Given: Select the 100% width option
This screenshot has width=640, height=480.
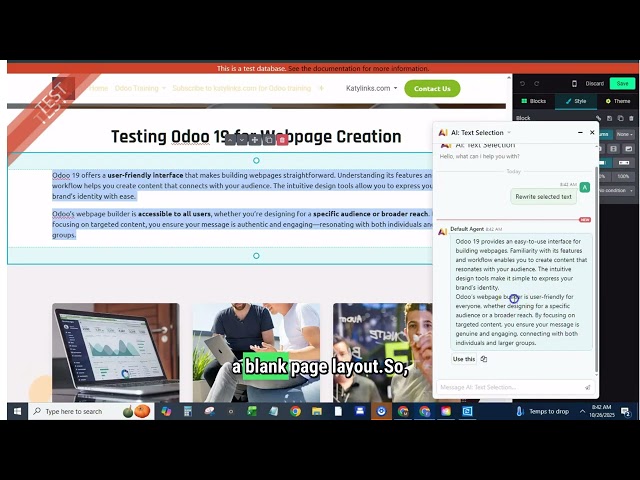Looking at the screenshot, I should point(623,176).
